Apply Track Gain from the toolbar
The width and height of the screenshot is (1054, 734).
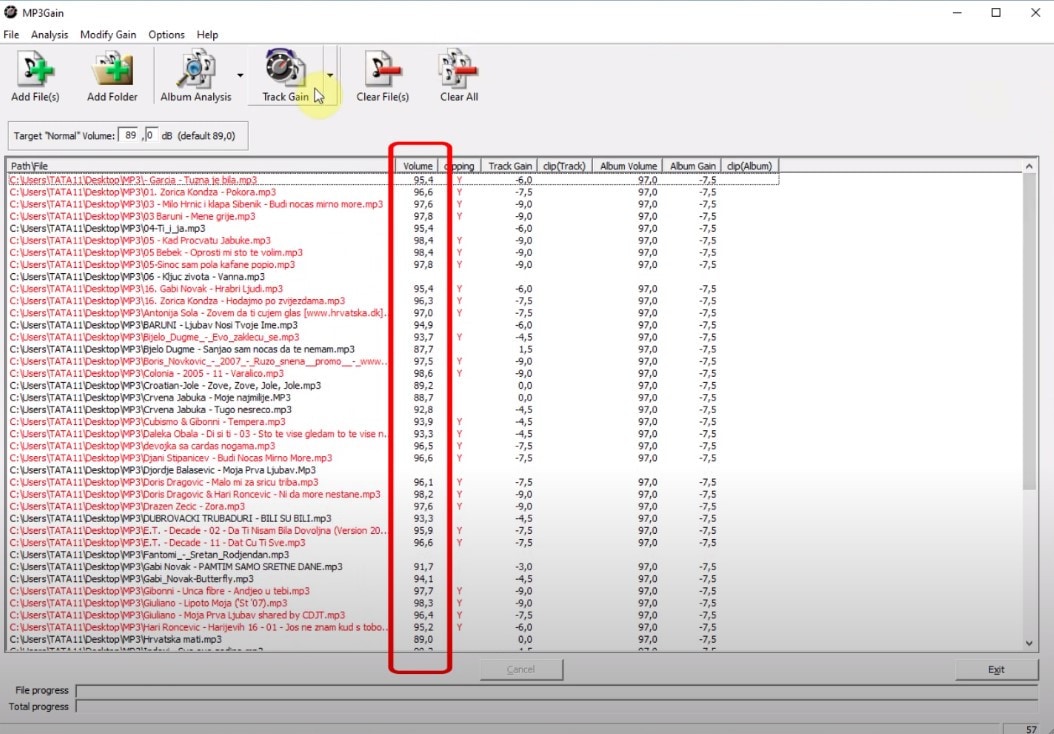tap(286, 76)
